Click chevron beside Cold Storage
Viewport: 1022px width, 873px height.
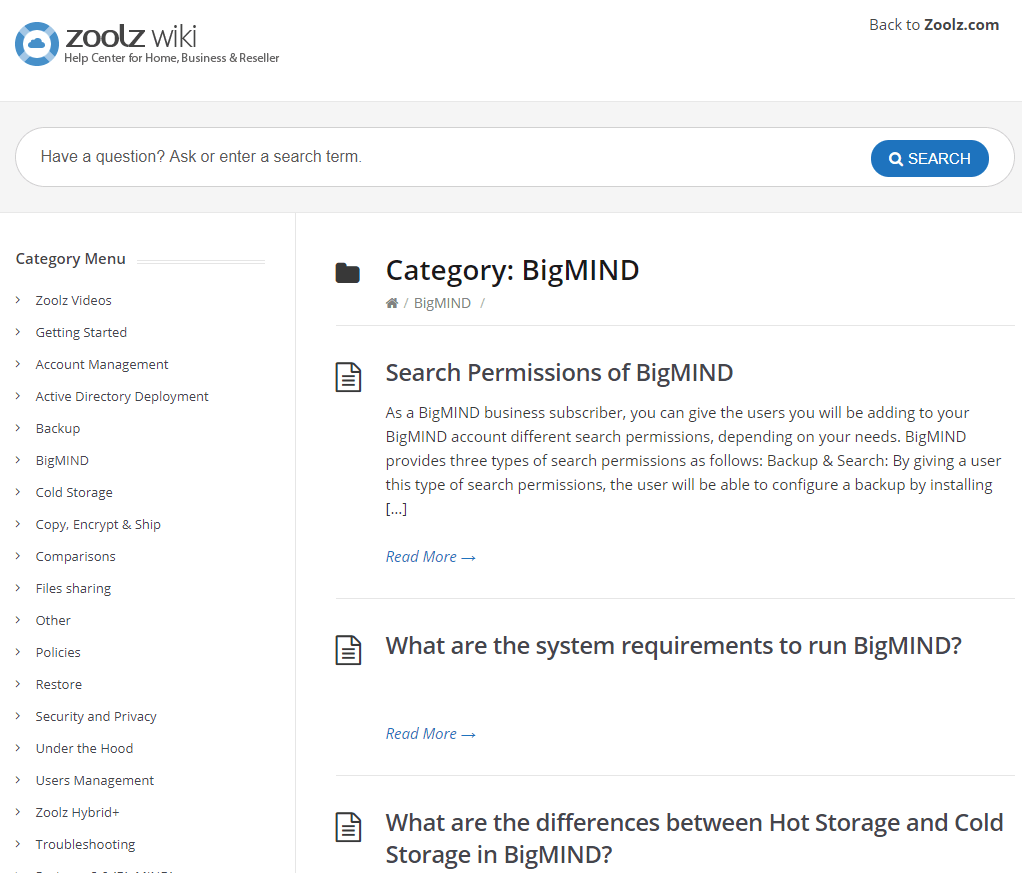point(18,492)
